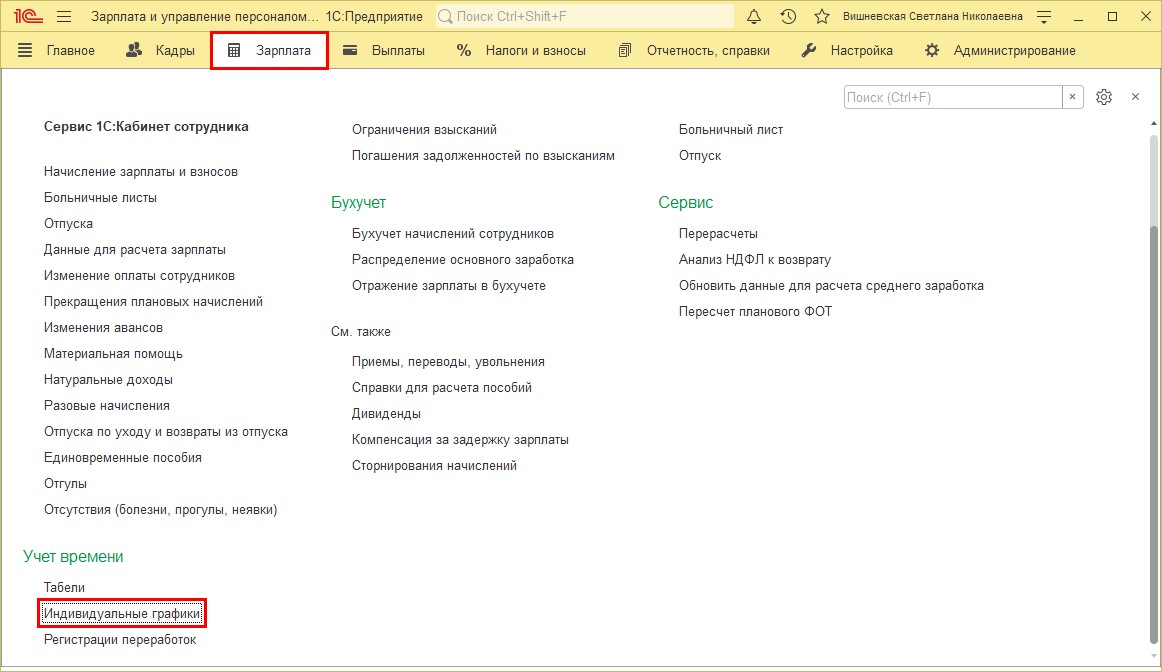1162x672 pixels.
Task: Open the Главное section
Action: pyautogui.click(x=70, y=50)
